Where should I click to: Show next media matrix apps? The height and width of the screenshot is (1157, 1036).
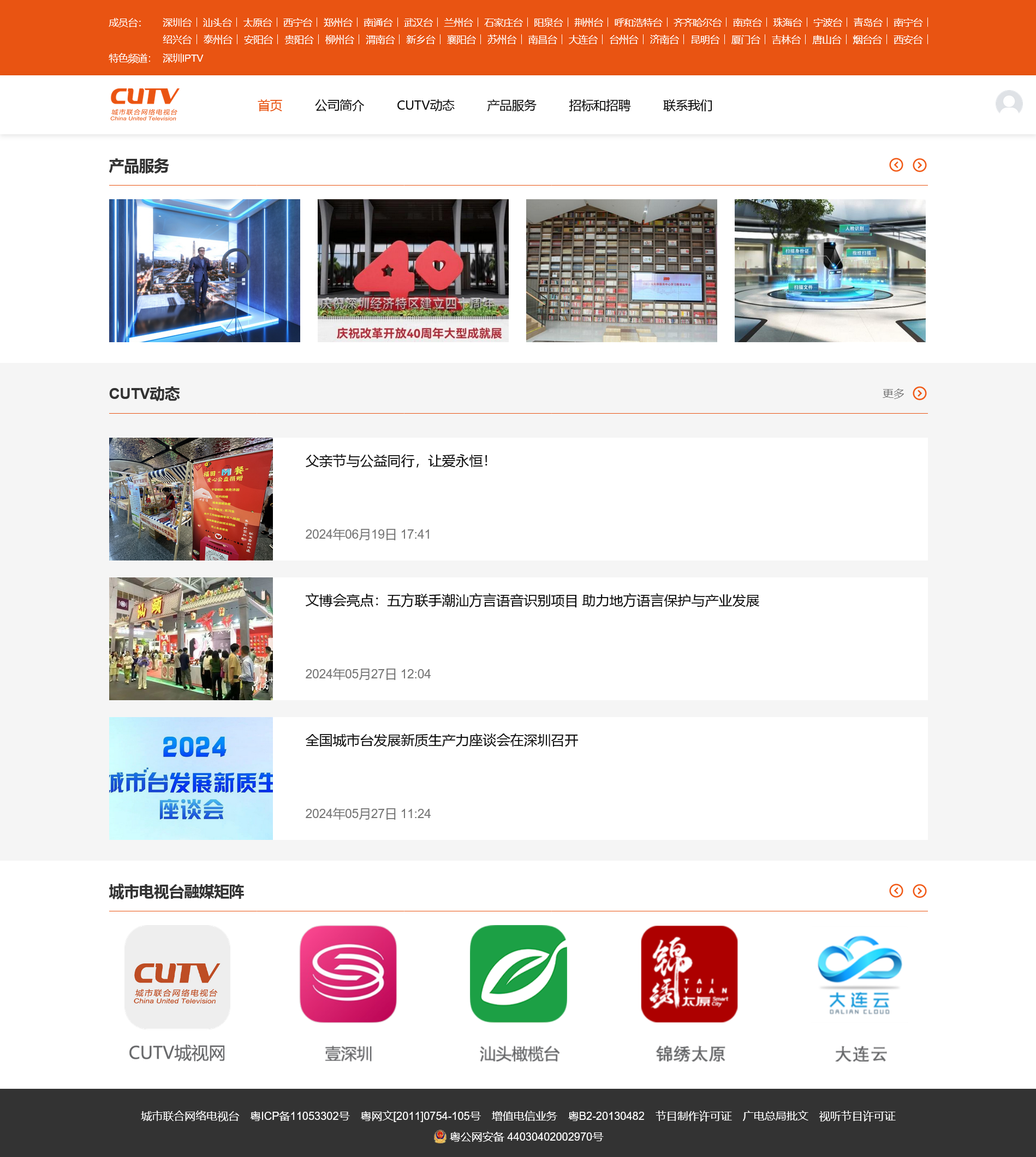(x=919, y=891)
